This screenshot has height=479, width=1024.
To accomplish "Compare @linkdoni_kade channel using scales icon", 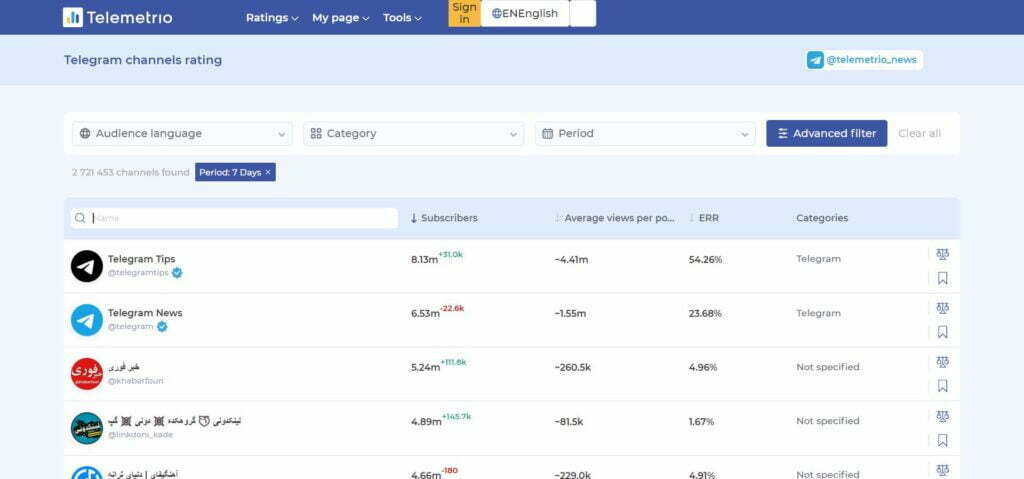I will (942, 416).
